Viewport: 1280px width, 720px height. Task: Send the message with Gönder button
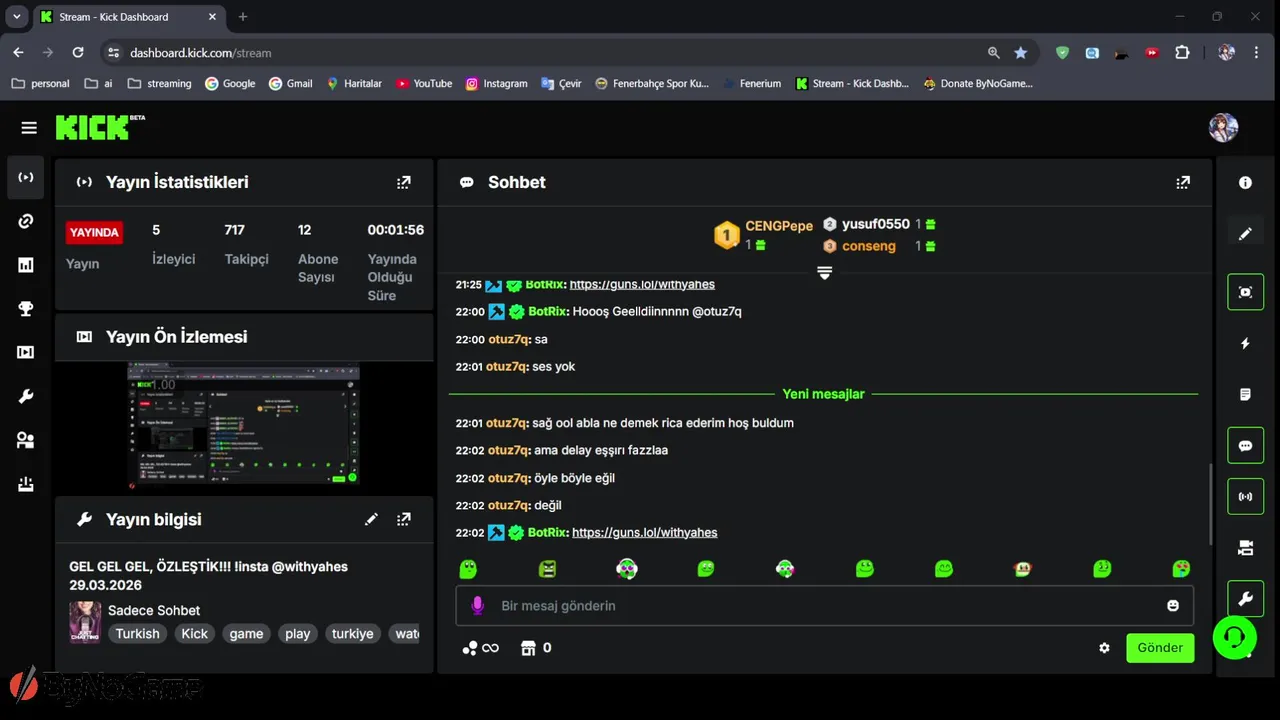(x=1160, y=648)
